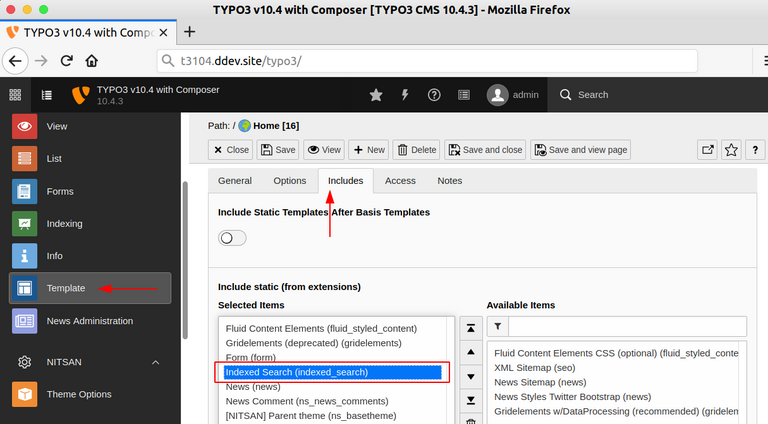
Task: Collapse the NITSAN module group
Action: click(155, 361)
